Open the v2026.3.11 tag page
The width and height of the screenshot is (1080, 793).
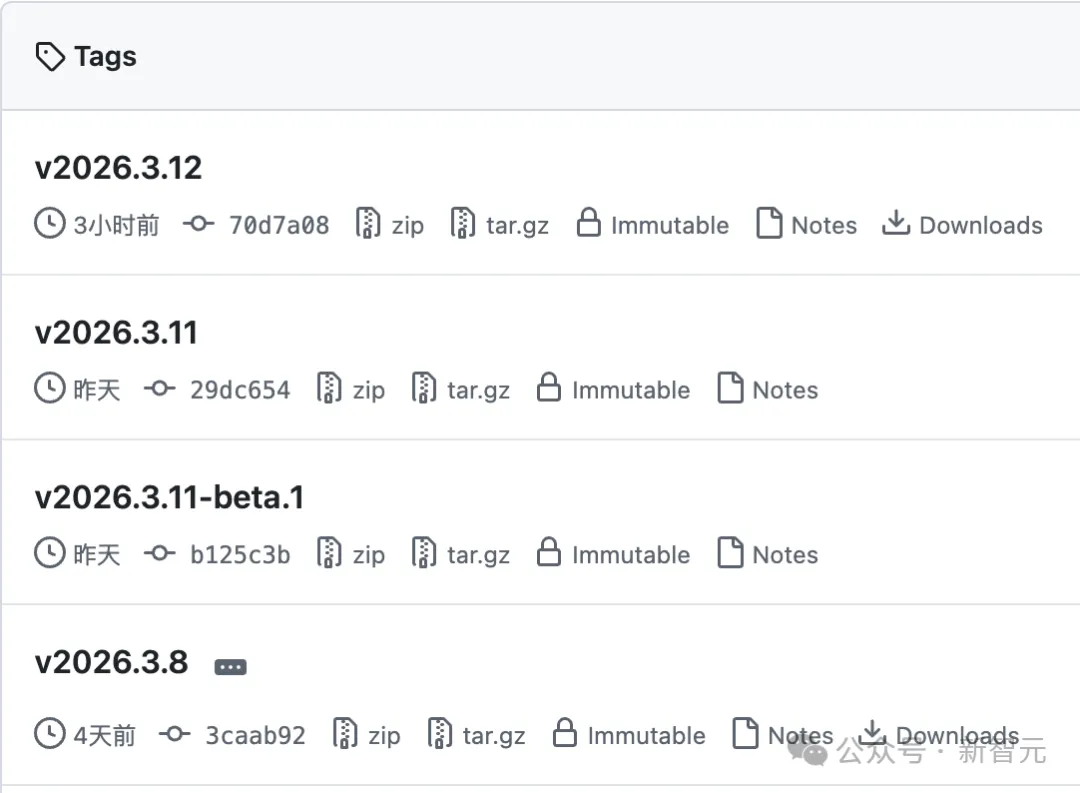(x=116, y=332)
